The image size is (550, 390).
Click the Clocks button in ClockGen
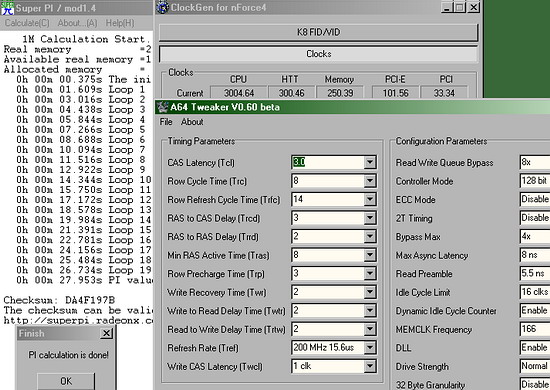(318, 54)
